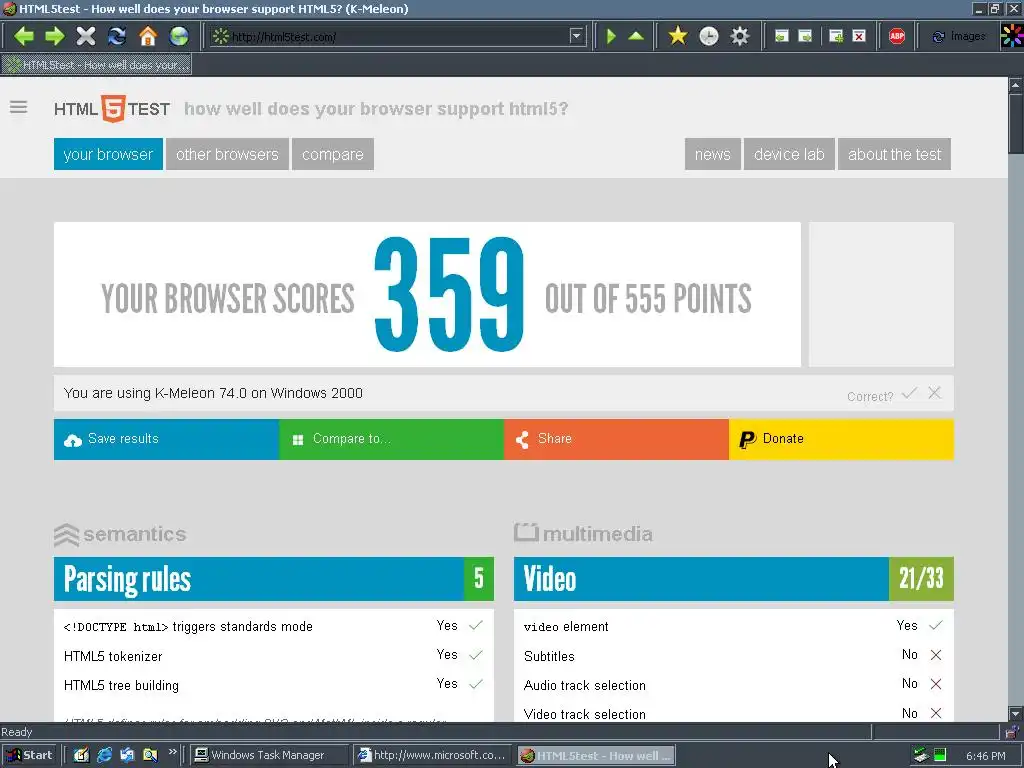Image resolution: width=1024 pixels, height=768 pixels.
Task: Click the green up-directory arrow
Action: click(x=636, y=36)
